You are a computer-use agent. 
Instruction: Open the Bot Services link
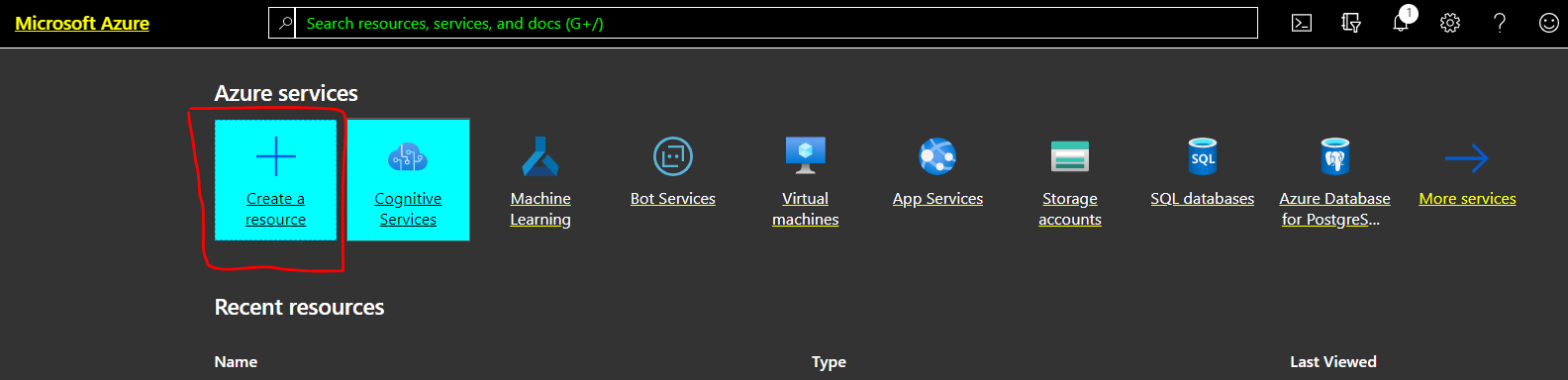tap(673, 199)
